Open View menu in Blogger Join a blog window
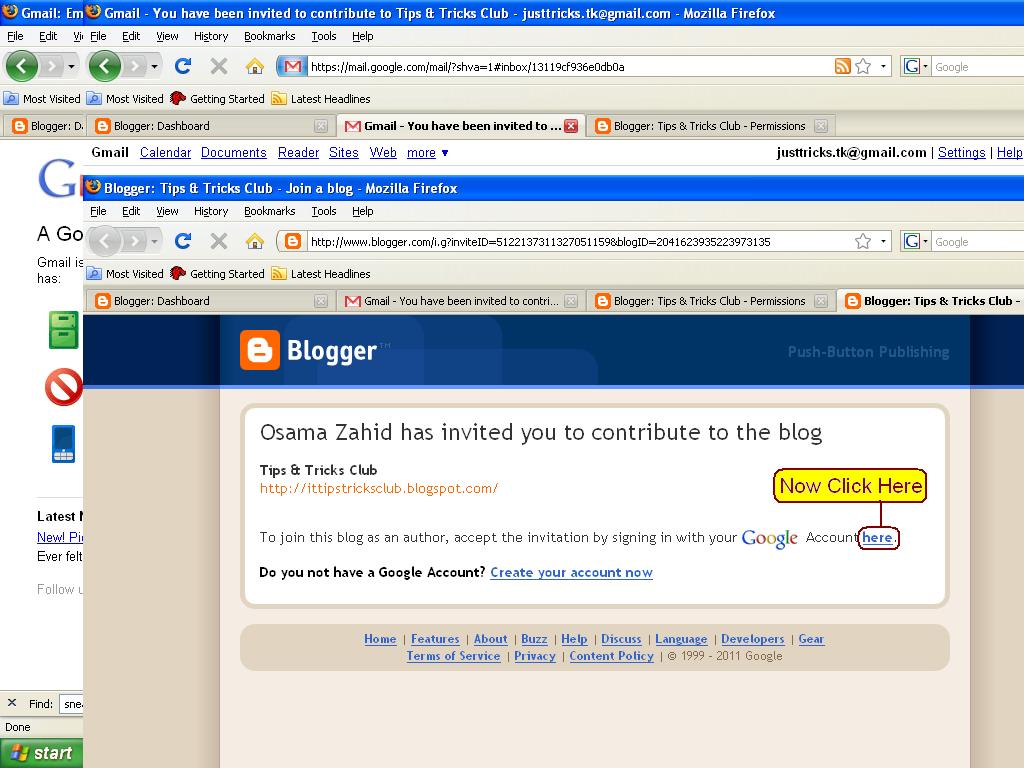1024x768 pixels. (x=167, y=211)
